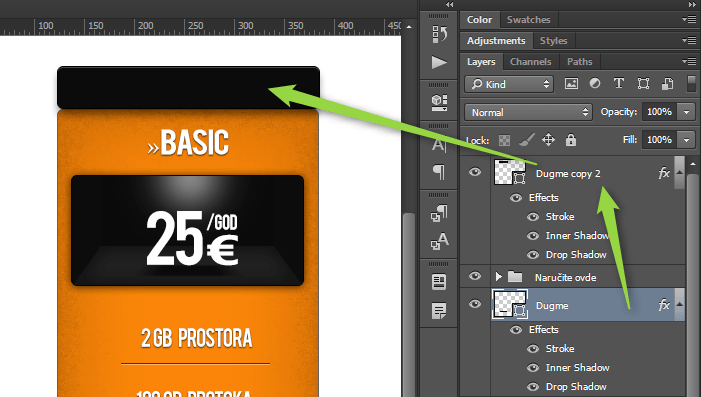Image resolution: width=701 pixels, height=397 pixels.
Task: Toggle layer filtering on/off switch
Action: (x=692, y=84)
